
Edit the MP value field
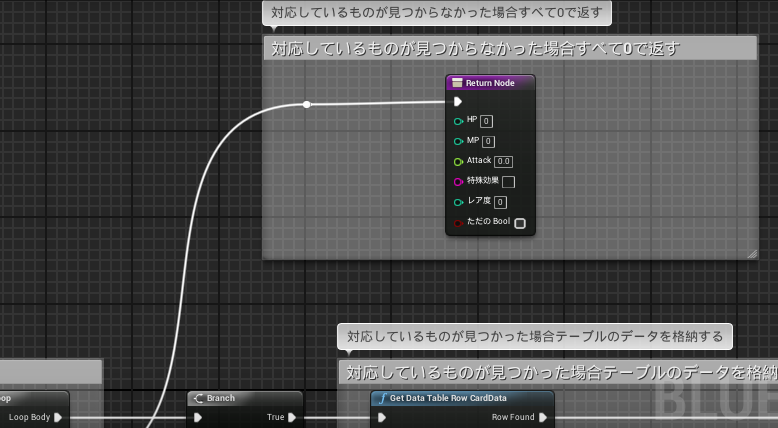pos(488,141)
